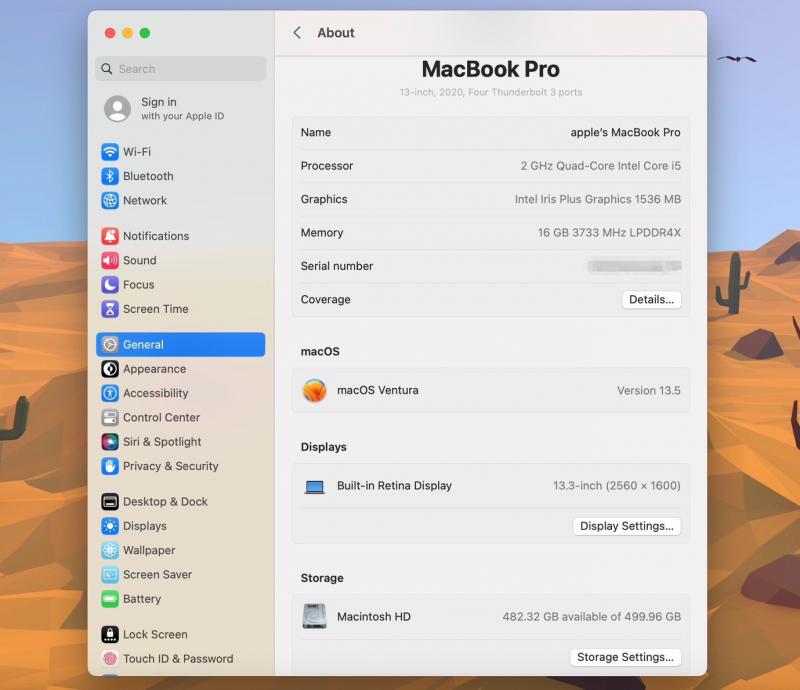Screen dimensions: 800x690
Task: Click the Storage section heading
Action: coord(322,578)
